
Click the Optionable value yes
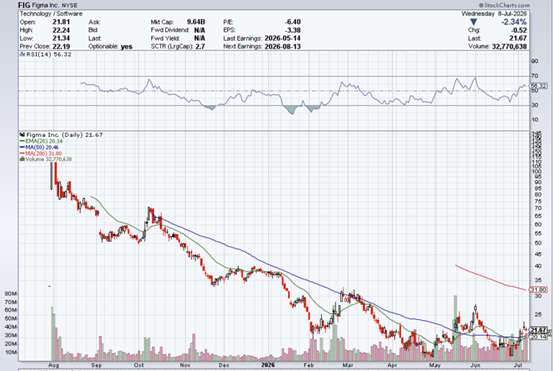pyautogui.click(x=126, y=47)
